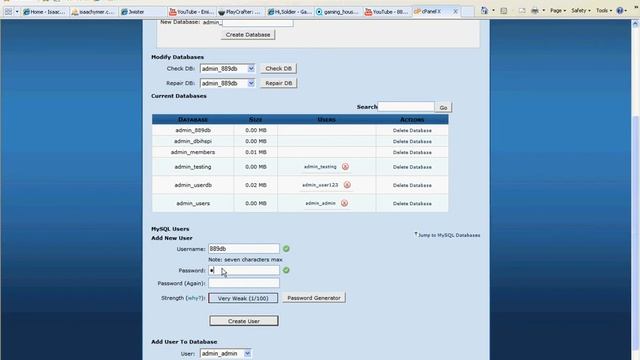Close the cPanel X tab
This screenshot has height=360, width=640.
[x=456, y=11]
